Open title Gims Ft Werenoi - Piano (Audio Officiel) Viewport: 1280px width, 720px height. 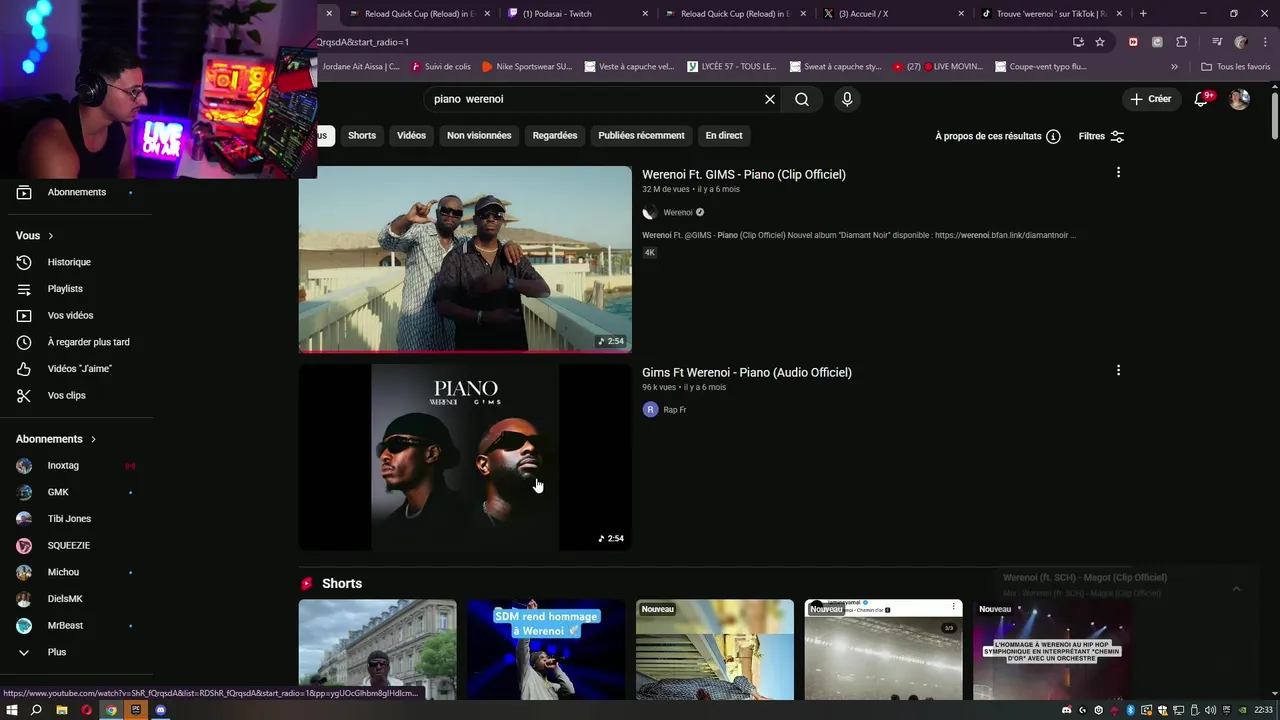pos(747,372)
